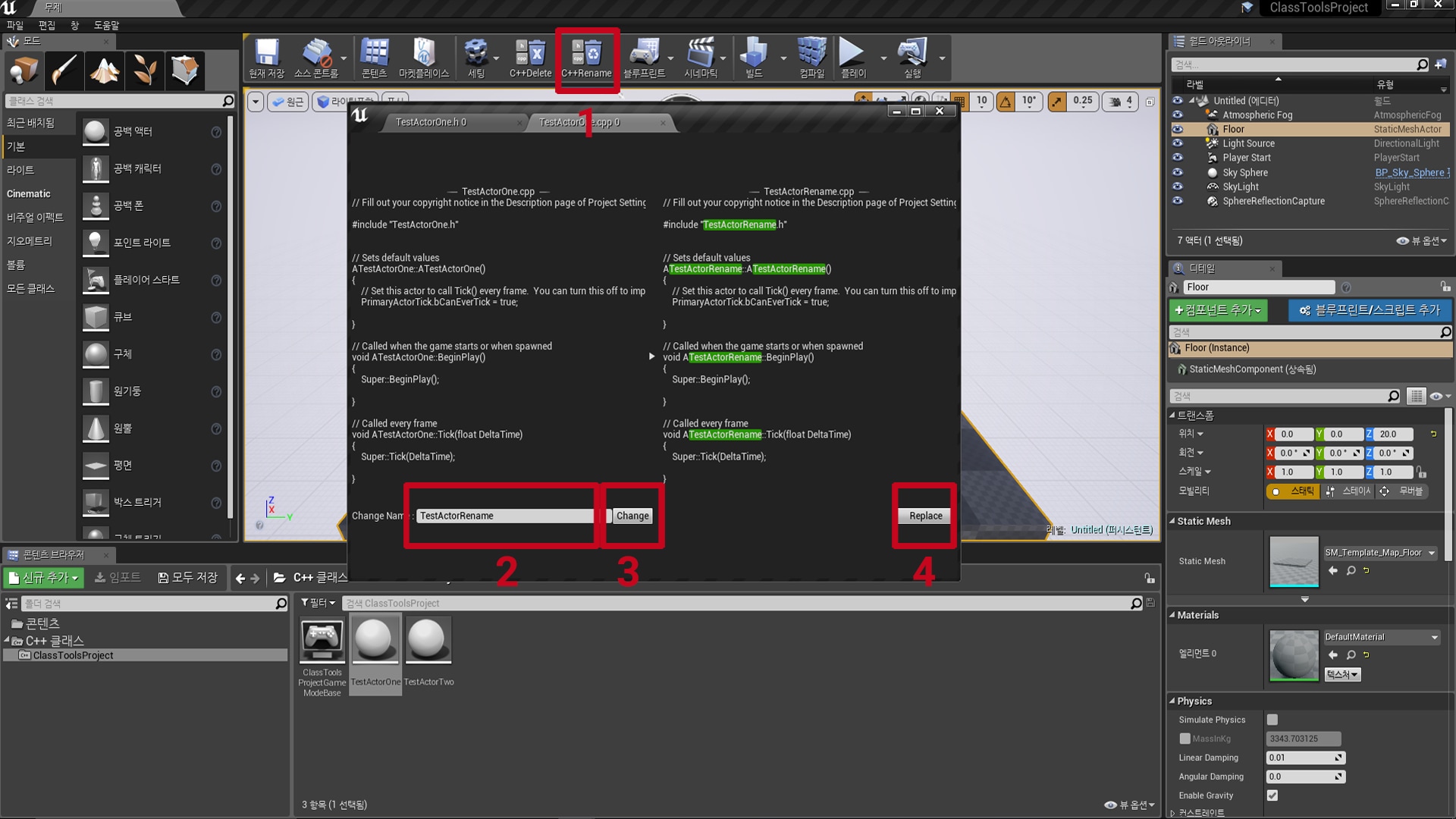Select the Foliage mode icon
This screenshot has height=819, width=1456.
[x=145, y=71]
